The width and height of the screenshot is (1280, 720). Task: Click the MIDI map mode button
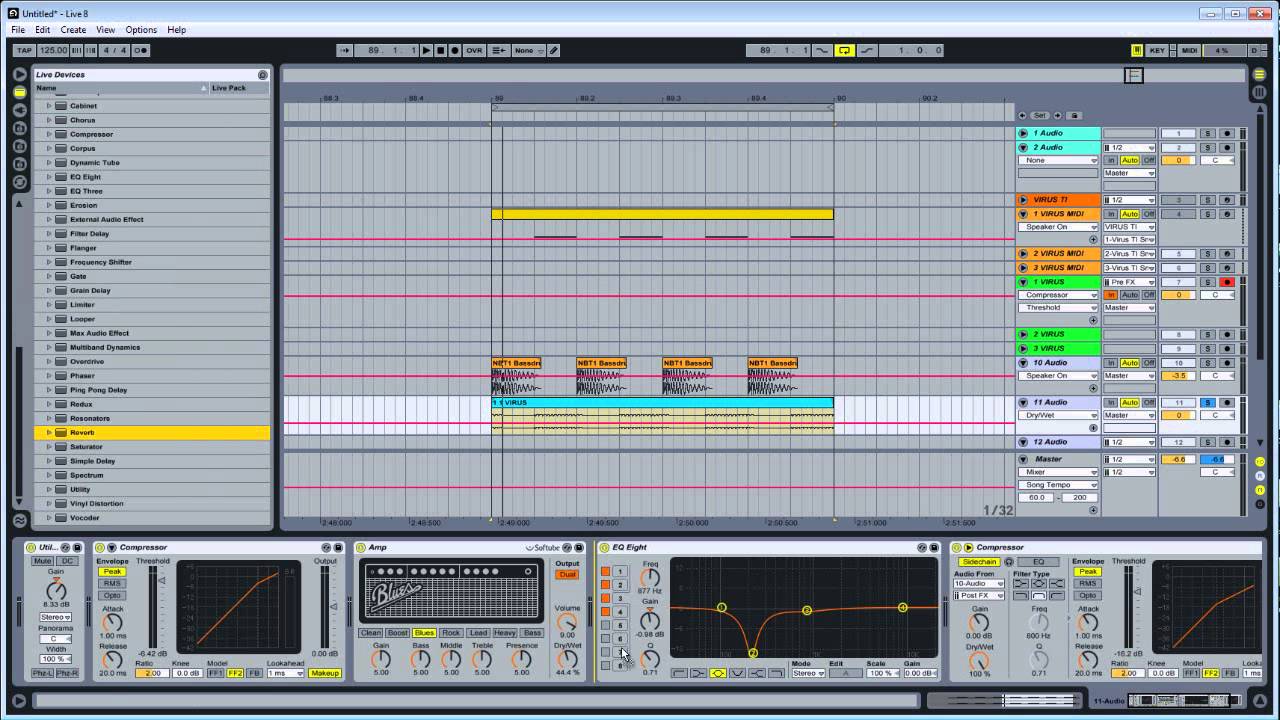click(1189, 50)
